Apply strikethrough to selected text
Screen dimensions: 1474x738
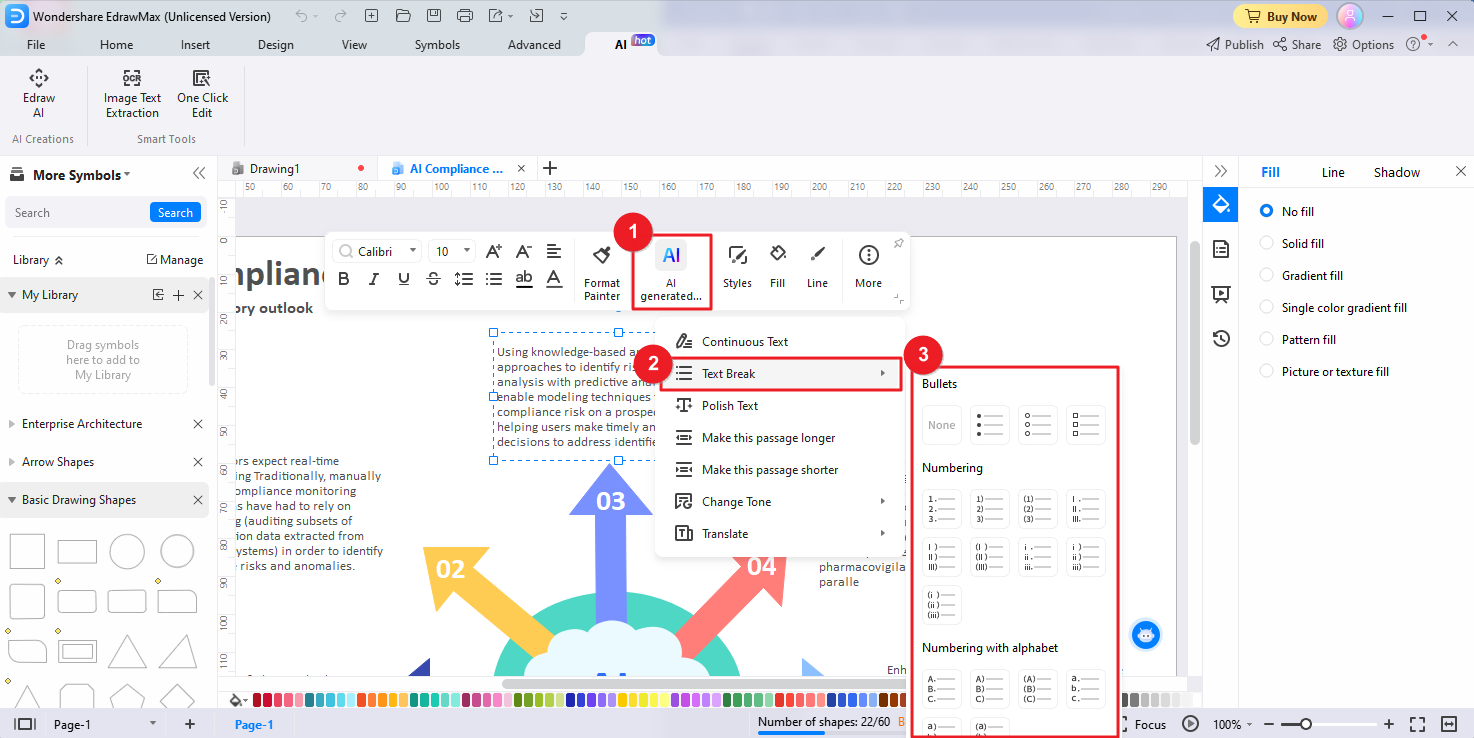(434, 279)
